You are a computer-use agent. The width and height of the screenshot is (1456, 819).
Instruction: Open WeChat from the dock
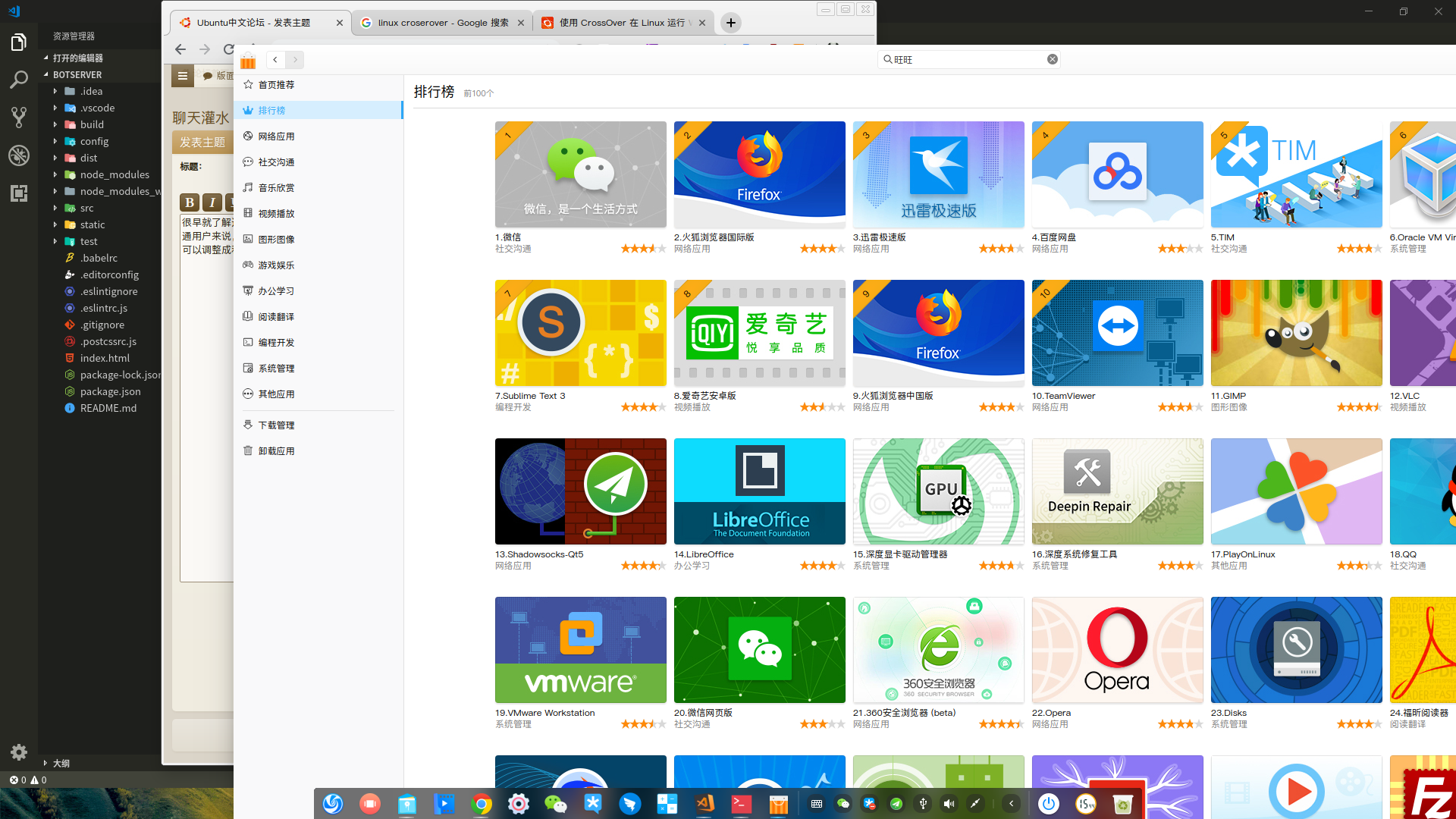(556, 804)
